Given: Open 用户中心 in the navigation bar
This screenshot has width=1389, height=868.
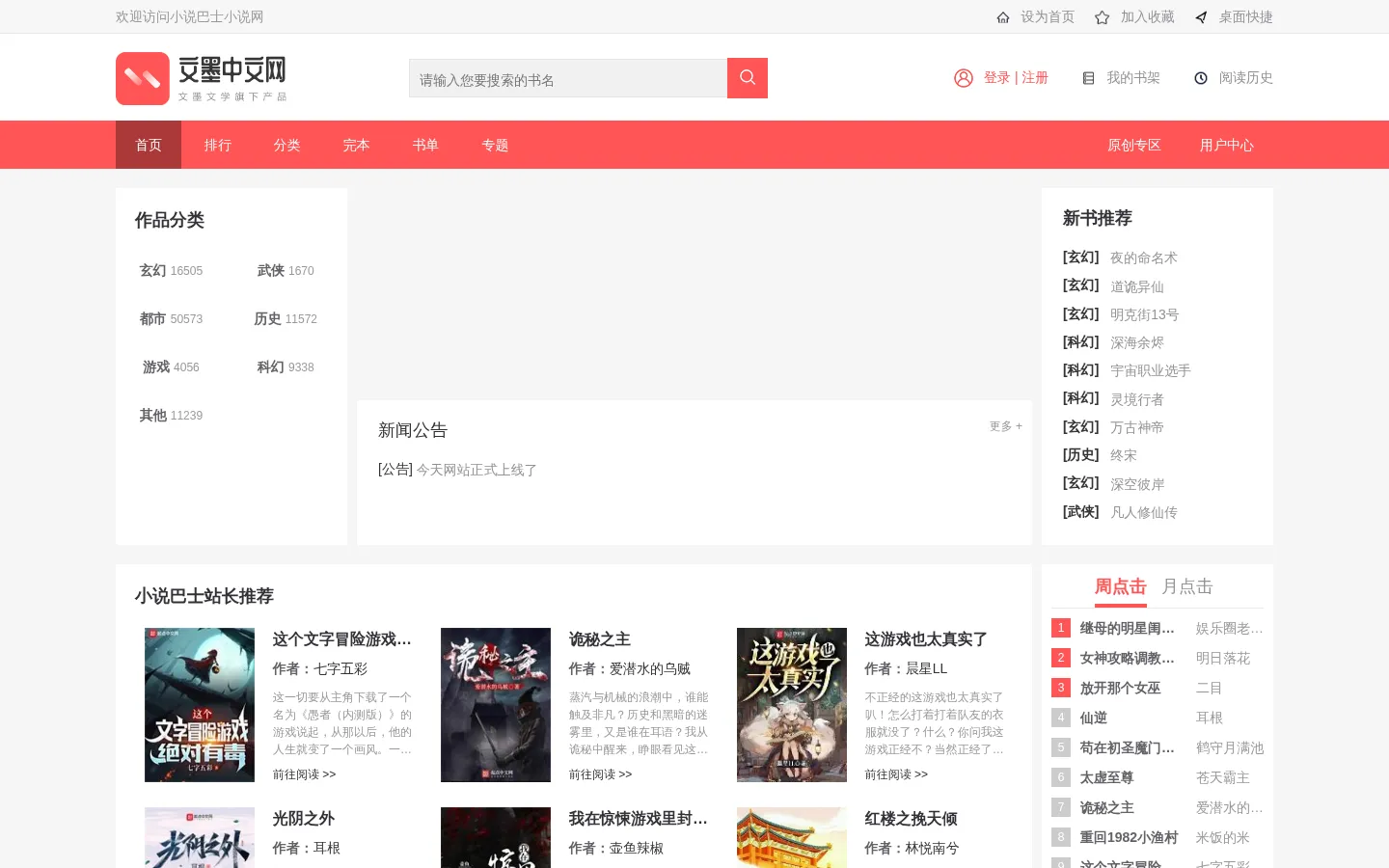Looking at the screenshot, I should [1227, 145].
